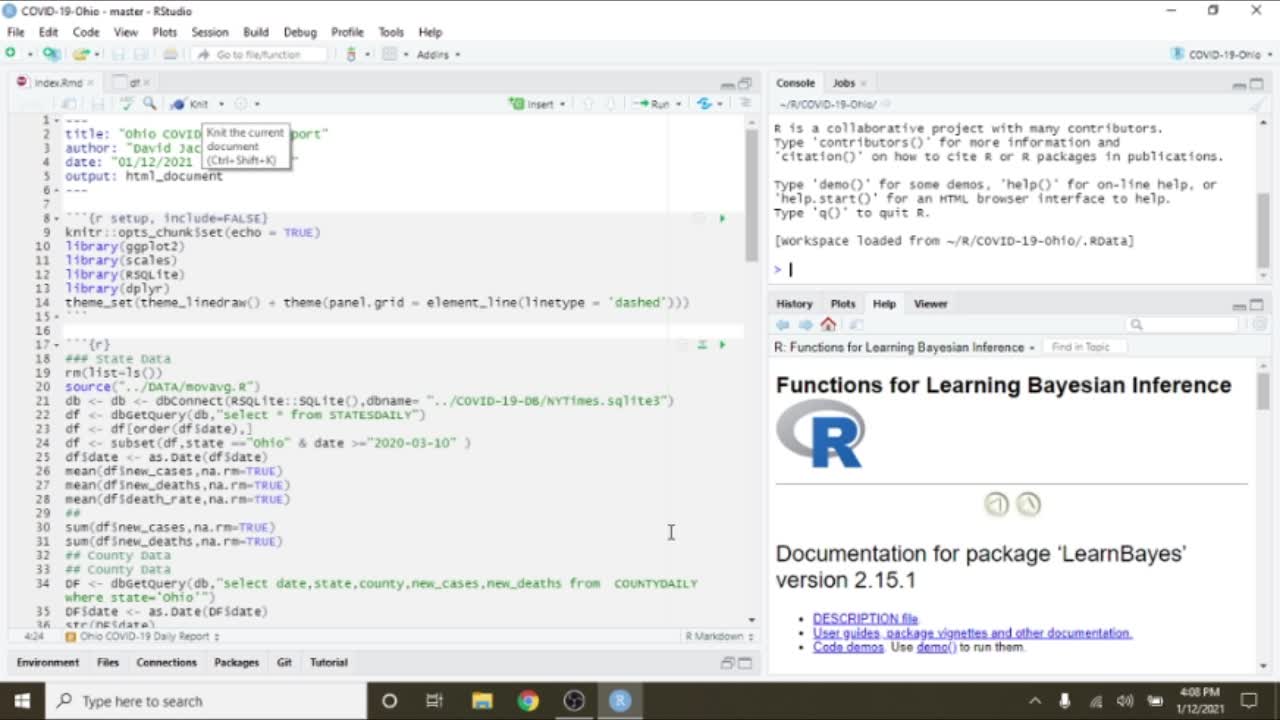Open the Tools menu

pyautogui.click(x=391, y=32)
